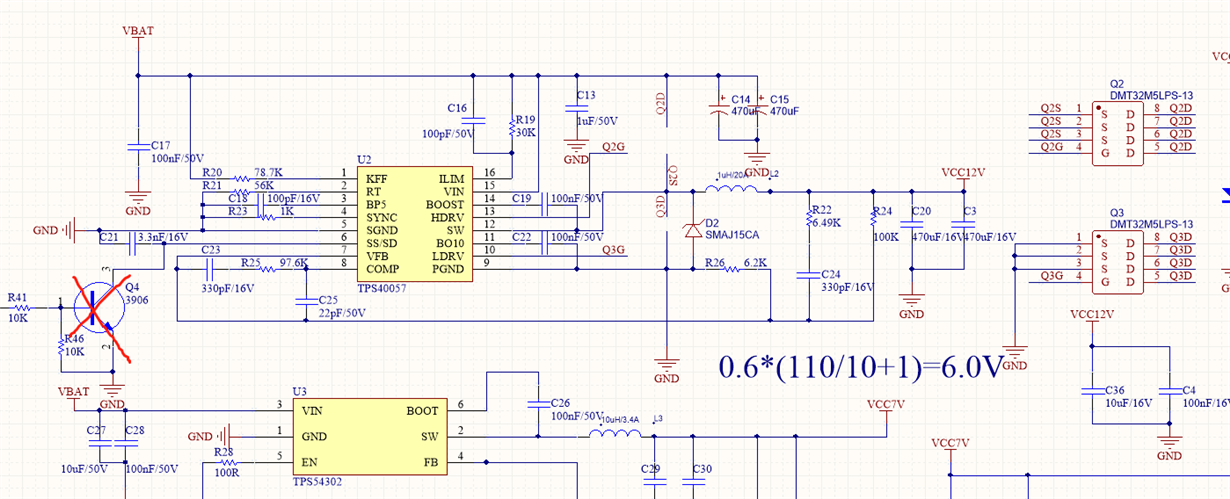This screenshot has width=1230, height=499.
Task: Click the 3.3nF/16V value of C21
Action: (x=162, y=237)
